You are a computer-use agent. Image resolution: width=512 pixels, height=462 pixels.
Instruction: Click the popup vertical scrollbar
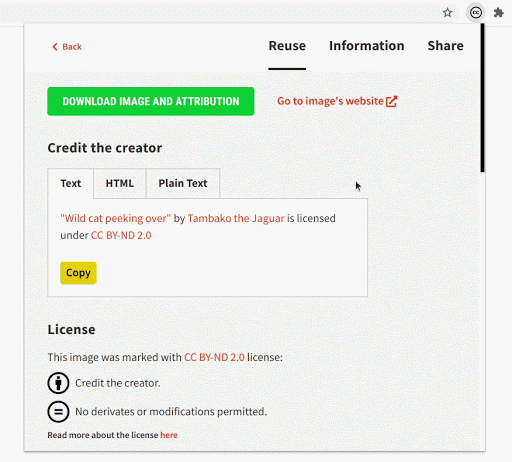point(482,98)
